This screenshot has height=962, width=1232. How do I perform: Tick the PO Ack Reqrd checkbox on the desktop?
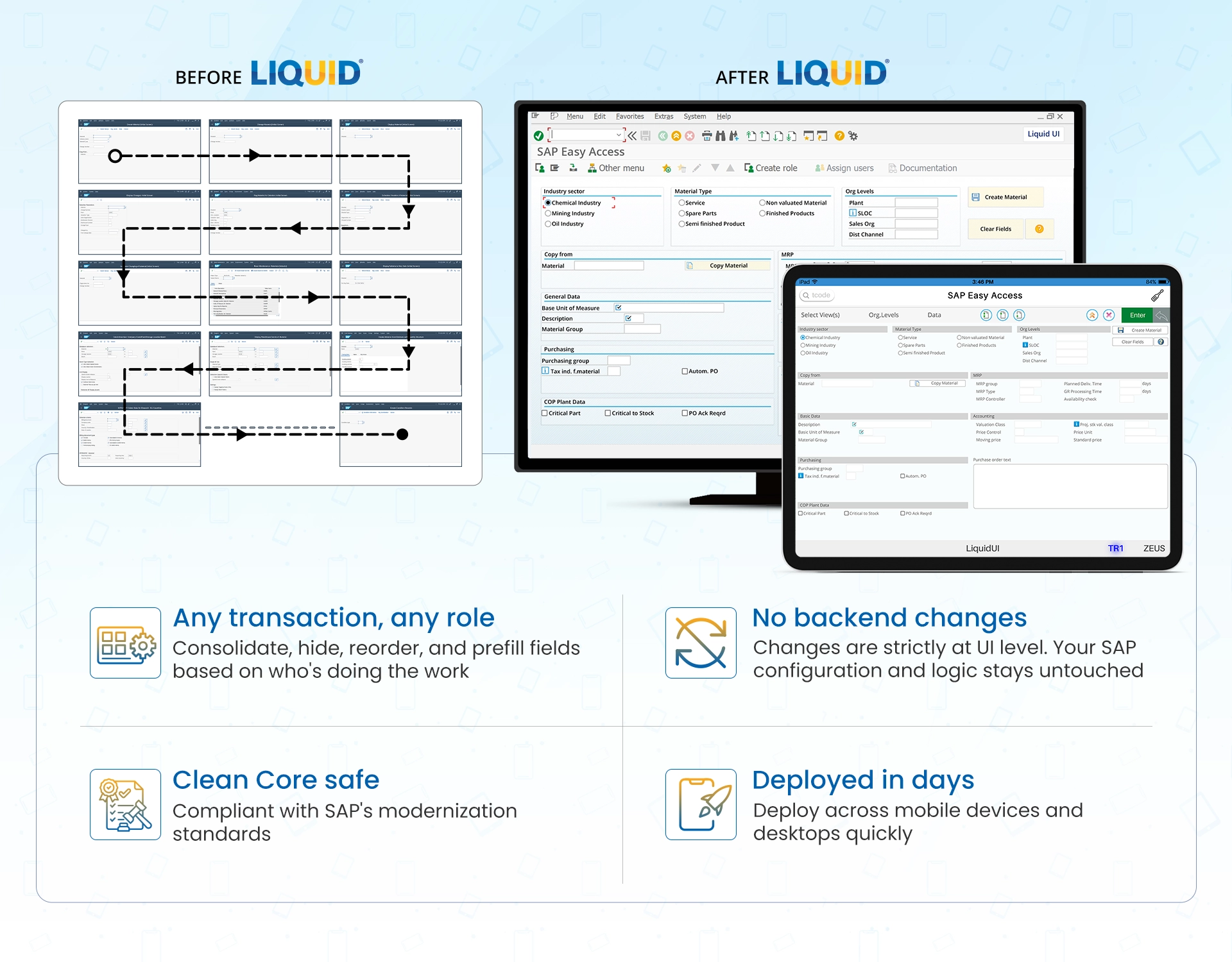[685, 413]
